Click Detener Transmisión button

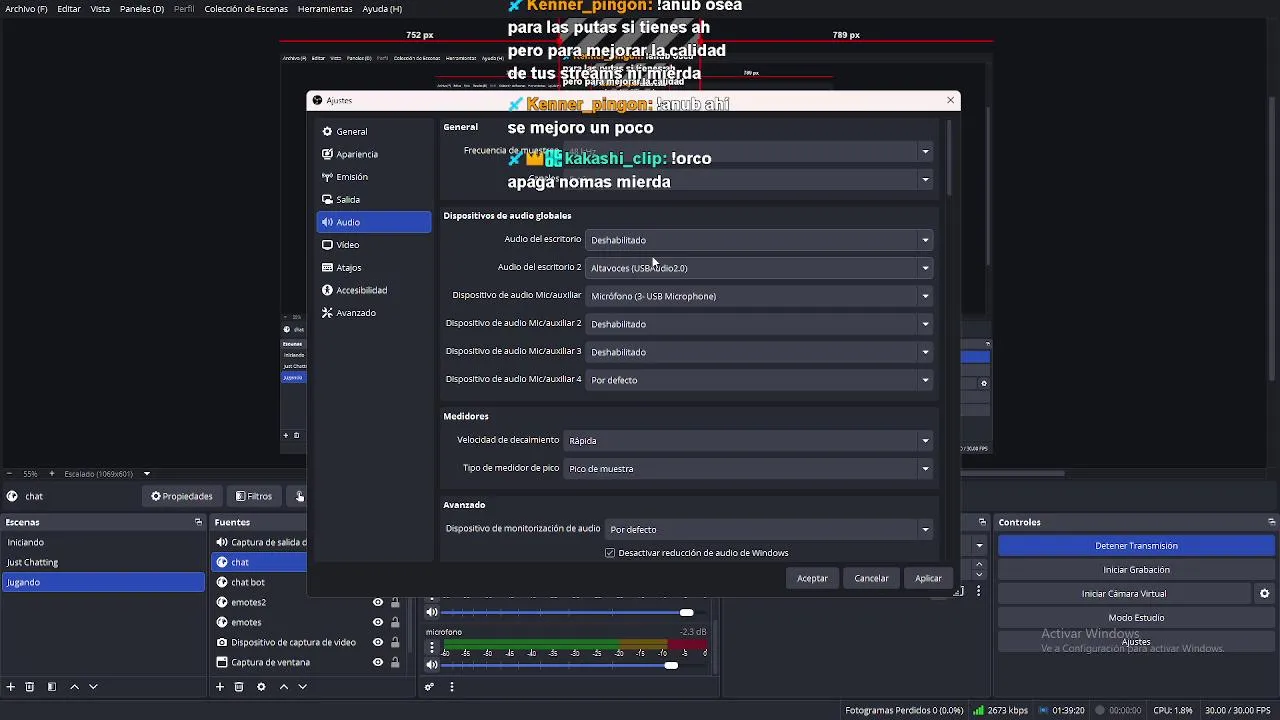(x=1136, y=546)
